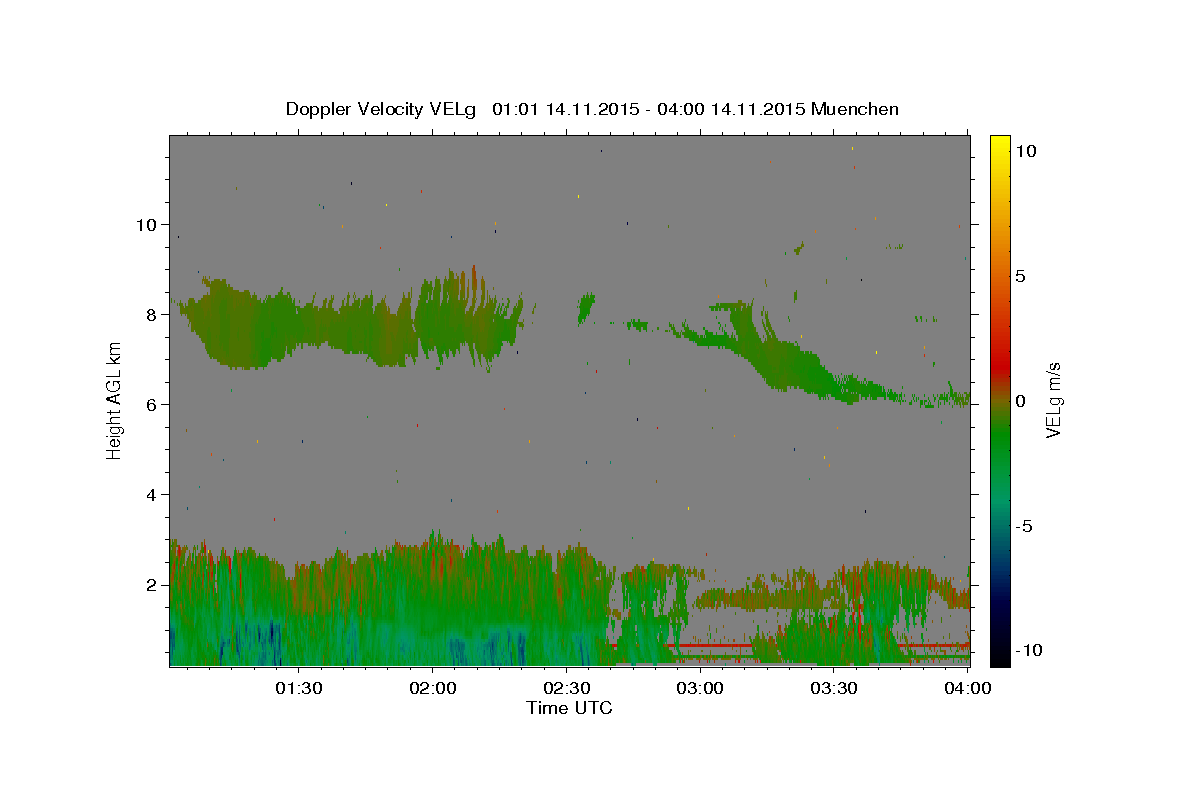Click the 02:30 time tick label
This screenshot has width=1200, height=800.
pyautogui.click(x=566, y=689)
